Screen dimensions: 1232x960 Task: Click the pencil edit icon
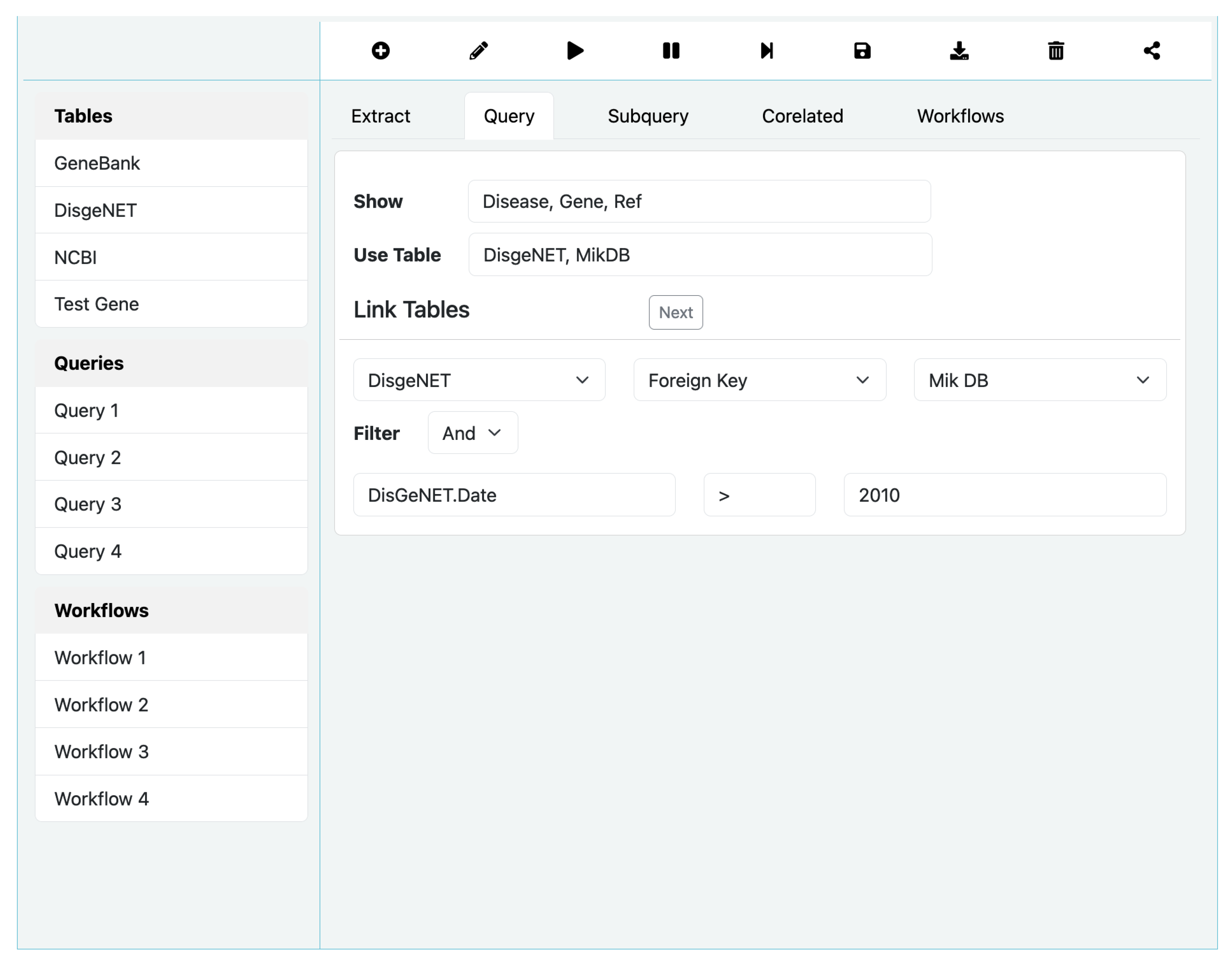478,51
